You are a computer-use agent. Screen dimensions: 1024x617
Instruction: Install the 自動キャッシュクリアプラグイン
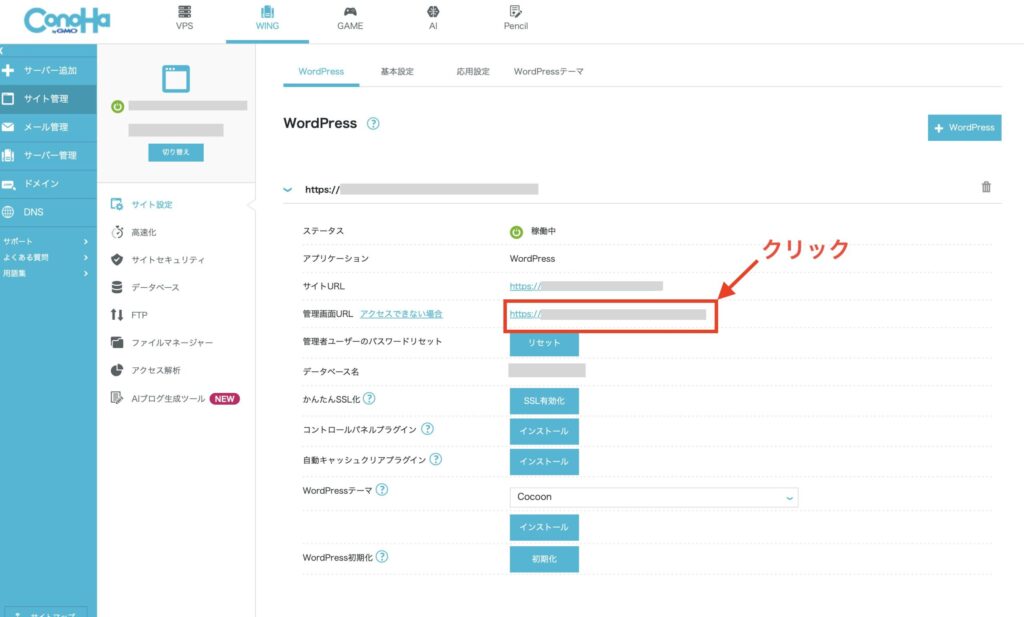click(x=544, y=462)
